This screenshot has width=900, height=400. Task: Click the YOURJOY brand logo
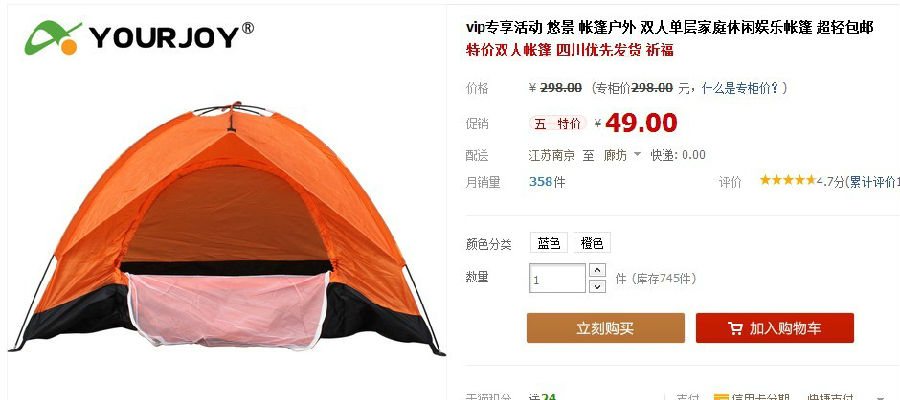pyautogui.click(x=138, y=37)
